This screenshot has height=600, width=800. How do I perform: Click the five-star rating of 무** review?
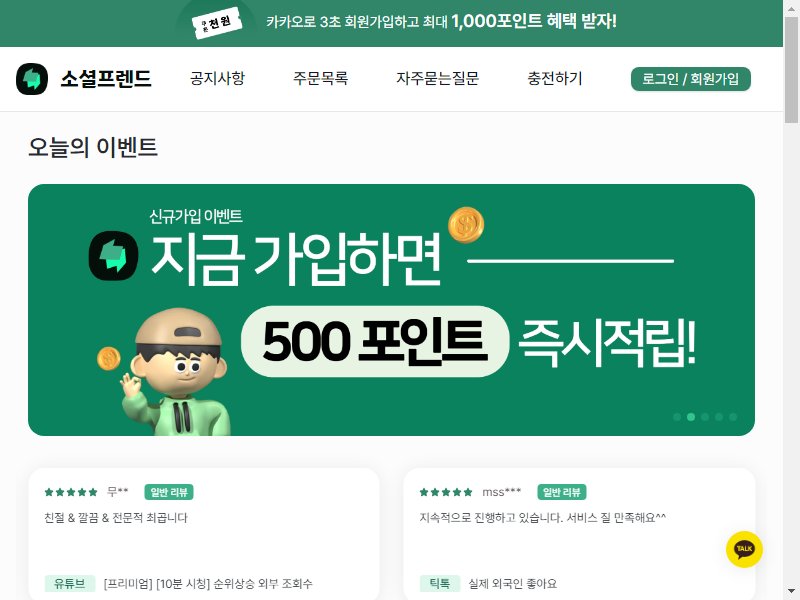click(71, 492)
